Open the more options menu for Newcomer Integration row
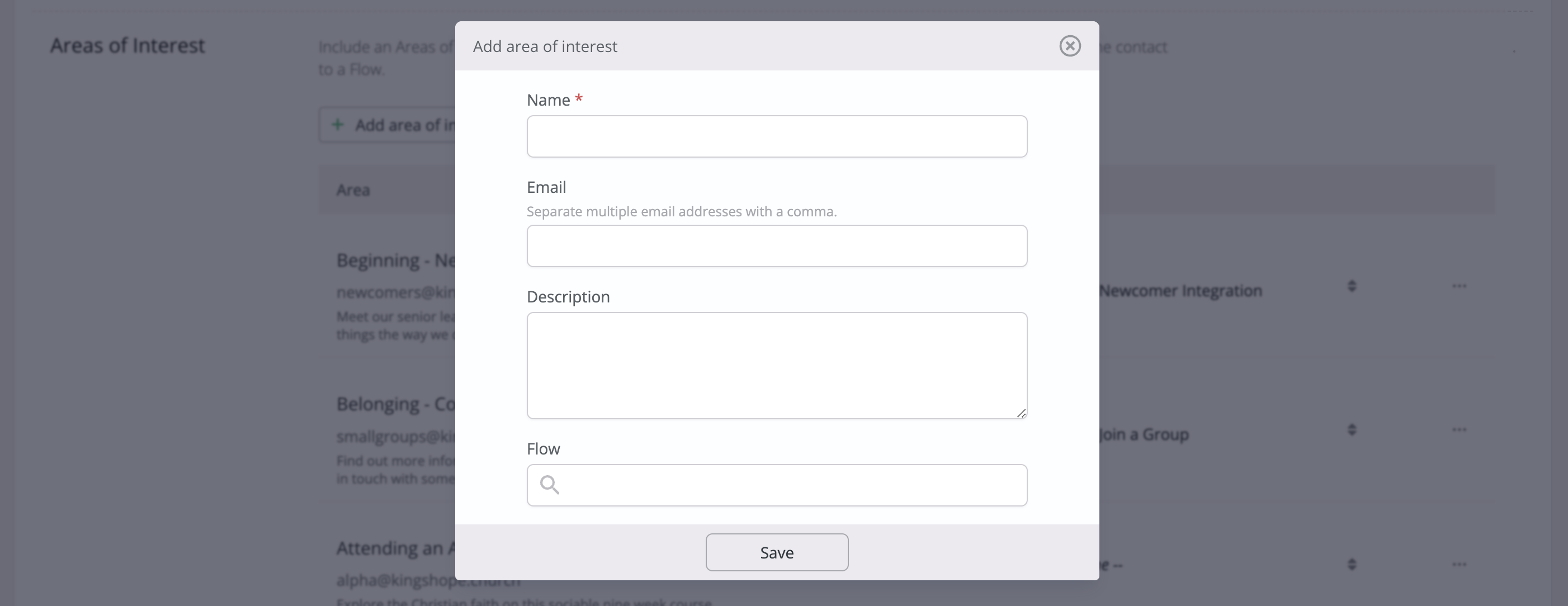Screen dimensions: 1568x606 1459,286
